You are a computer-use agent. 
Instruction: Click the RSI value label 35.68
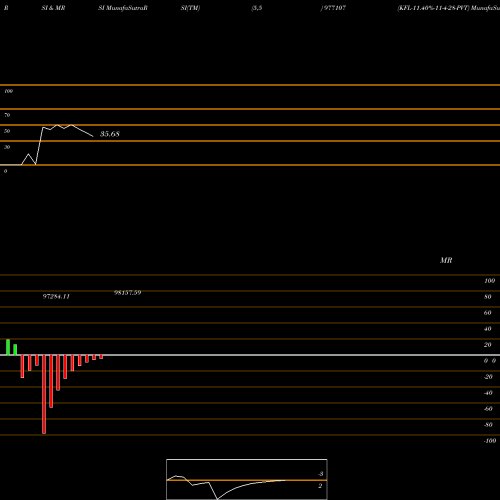pos(110,134)
